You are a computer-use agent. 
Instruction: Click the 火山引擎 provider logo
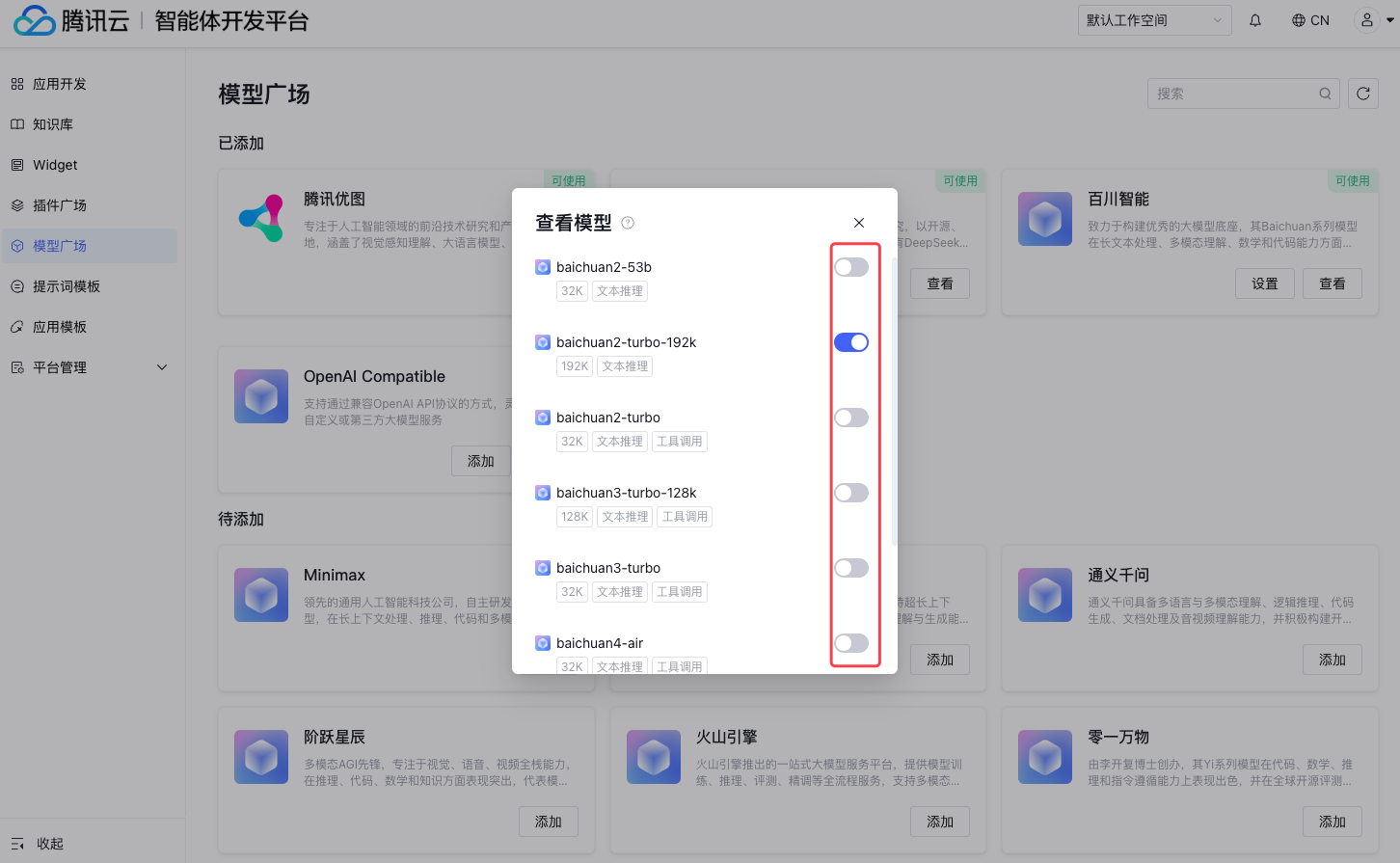pyautogui.click(x=654, y=757)
